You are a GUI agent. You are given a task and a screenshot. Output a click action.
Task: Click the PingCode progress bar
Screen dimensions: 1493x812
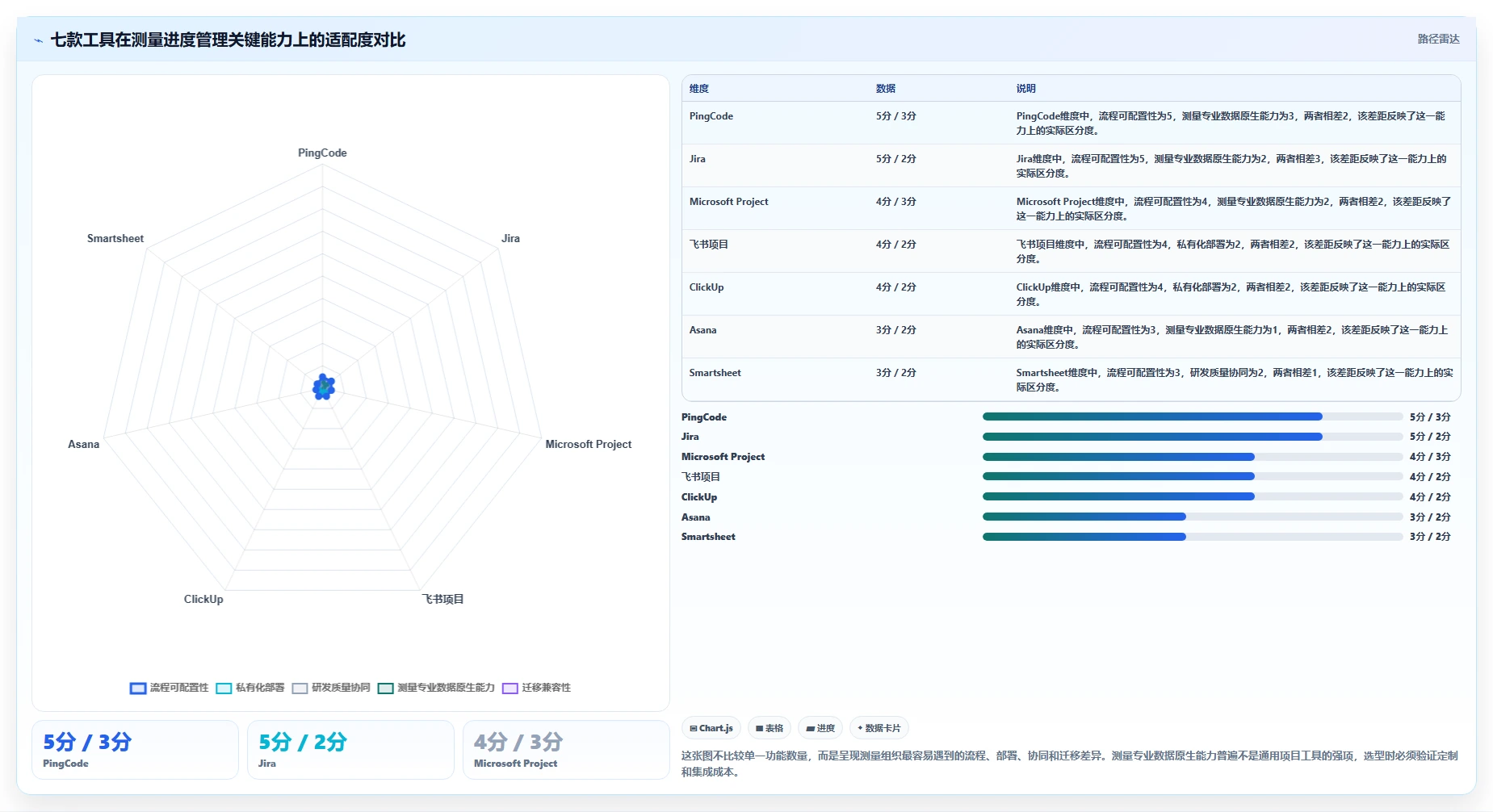(1193, 416)
